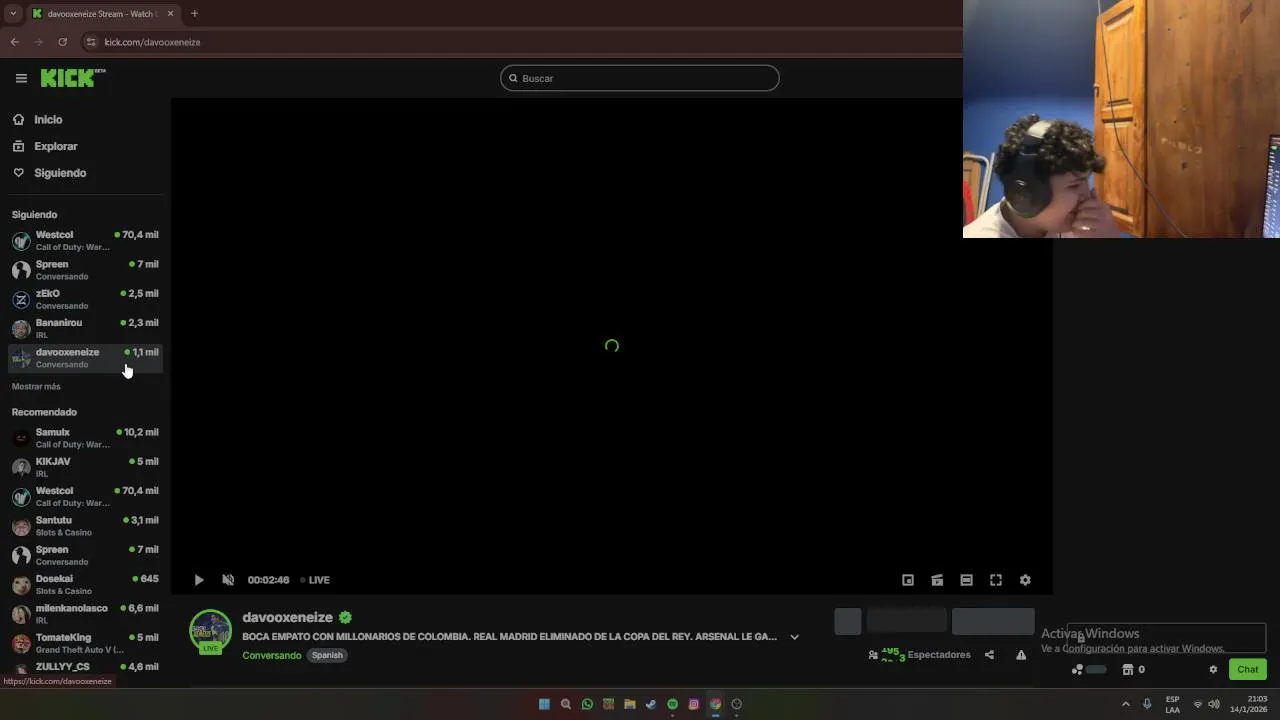
Task: Open the zEkO channel
Action: (85, 299)
